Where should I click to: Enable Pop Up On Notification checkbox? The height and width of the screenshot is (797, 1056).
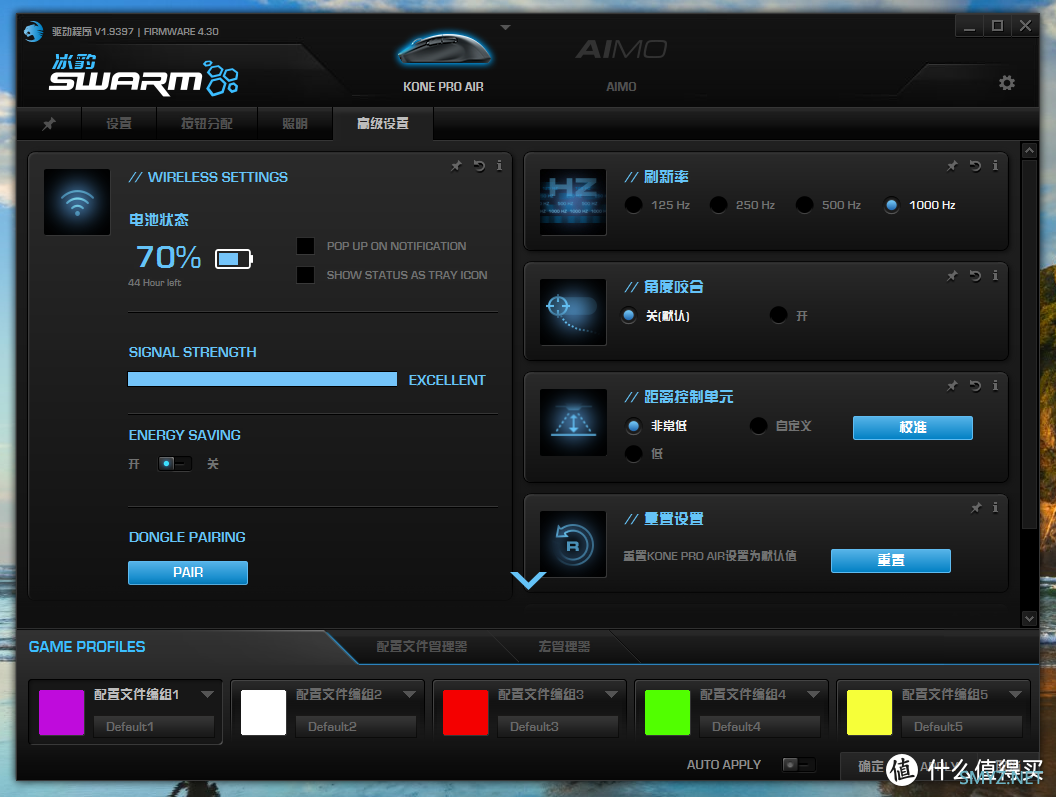(x=305, y=246)
